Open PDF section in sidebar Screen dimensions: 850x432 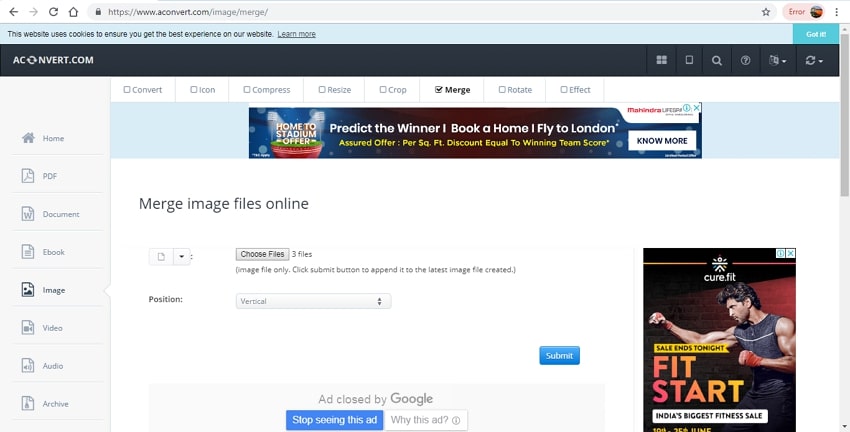tap(49, 176)
